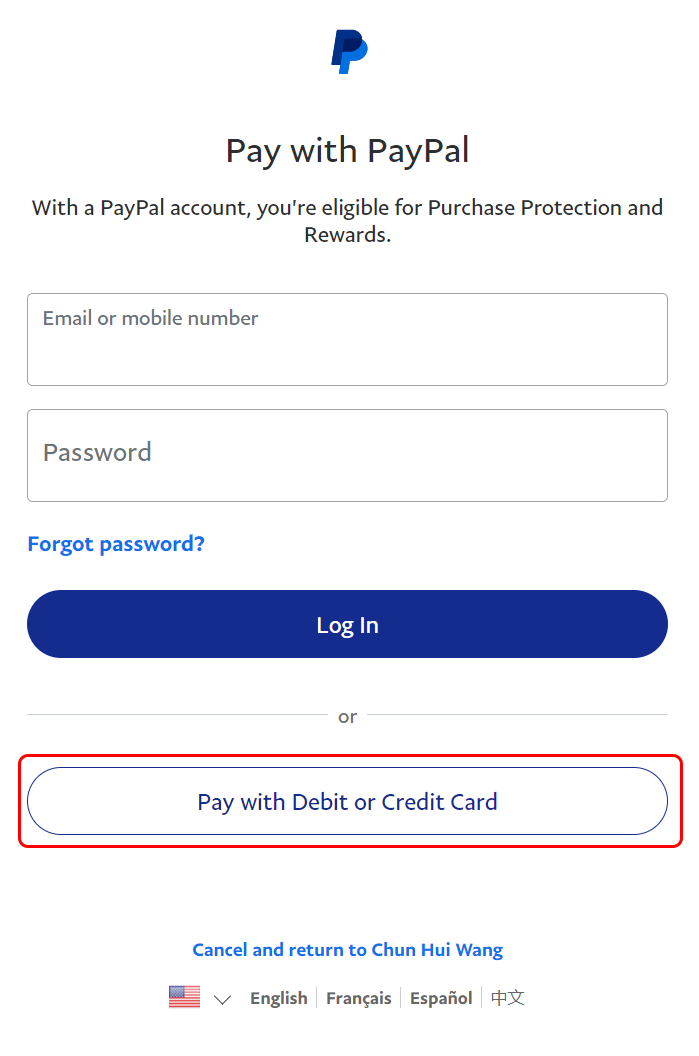
Task: Expand the country chevron next to flag
Action: click(223, 999)
